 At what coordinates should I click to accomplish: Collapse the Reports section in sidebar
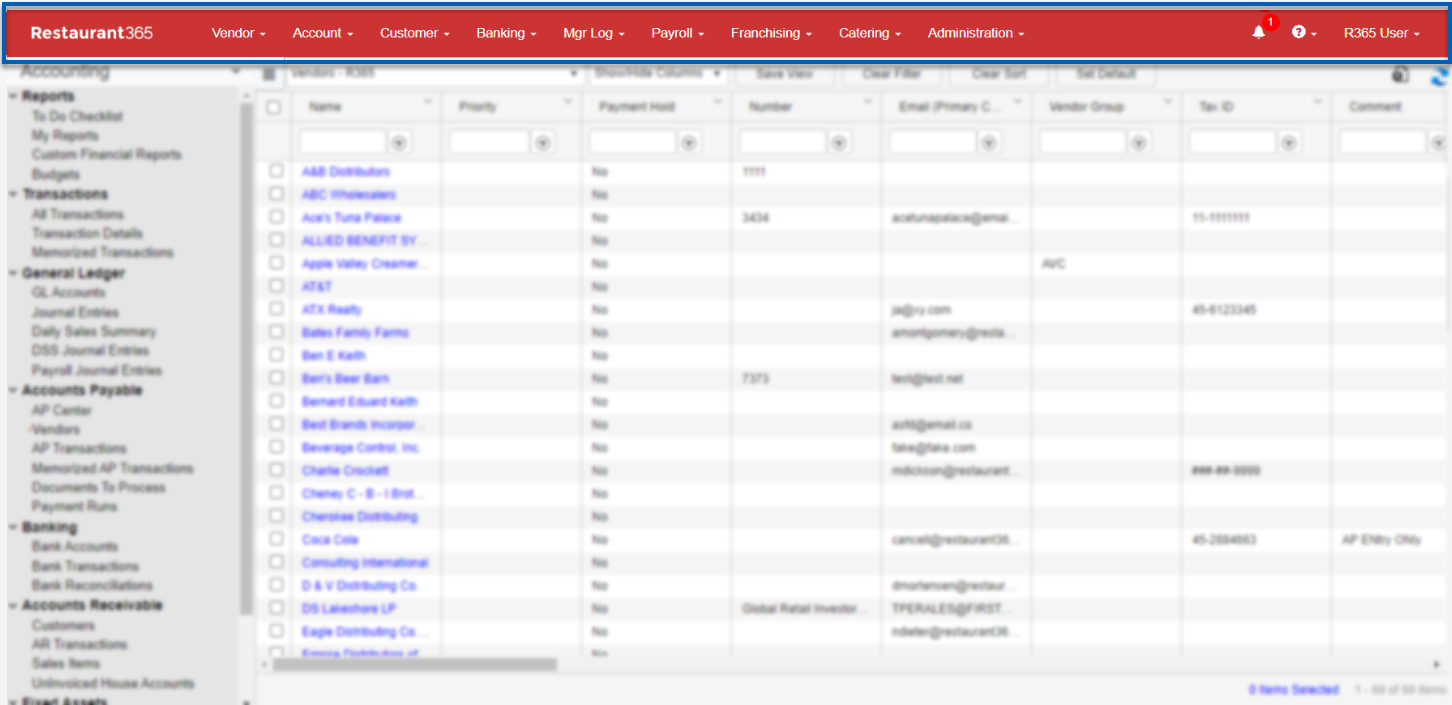pyautogui.click(x=13, y=97)
